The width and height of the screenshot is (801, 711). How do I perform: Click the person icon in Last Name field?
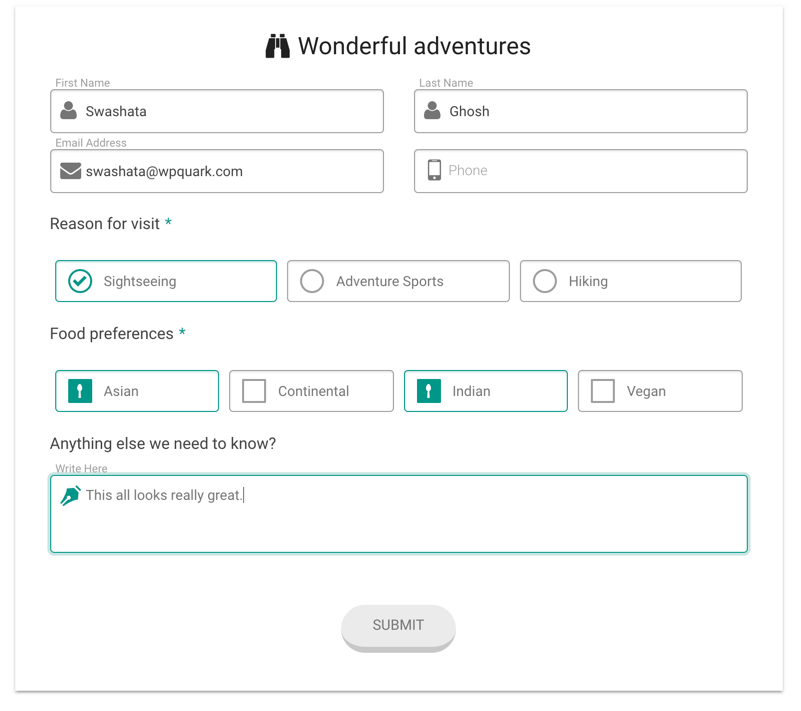point(432,110)
